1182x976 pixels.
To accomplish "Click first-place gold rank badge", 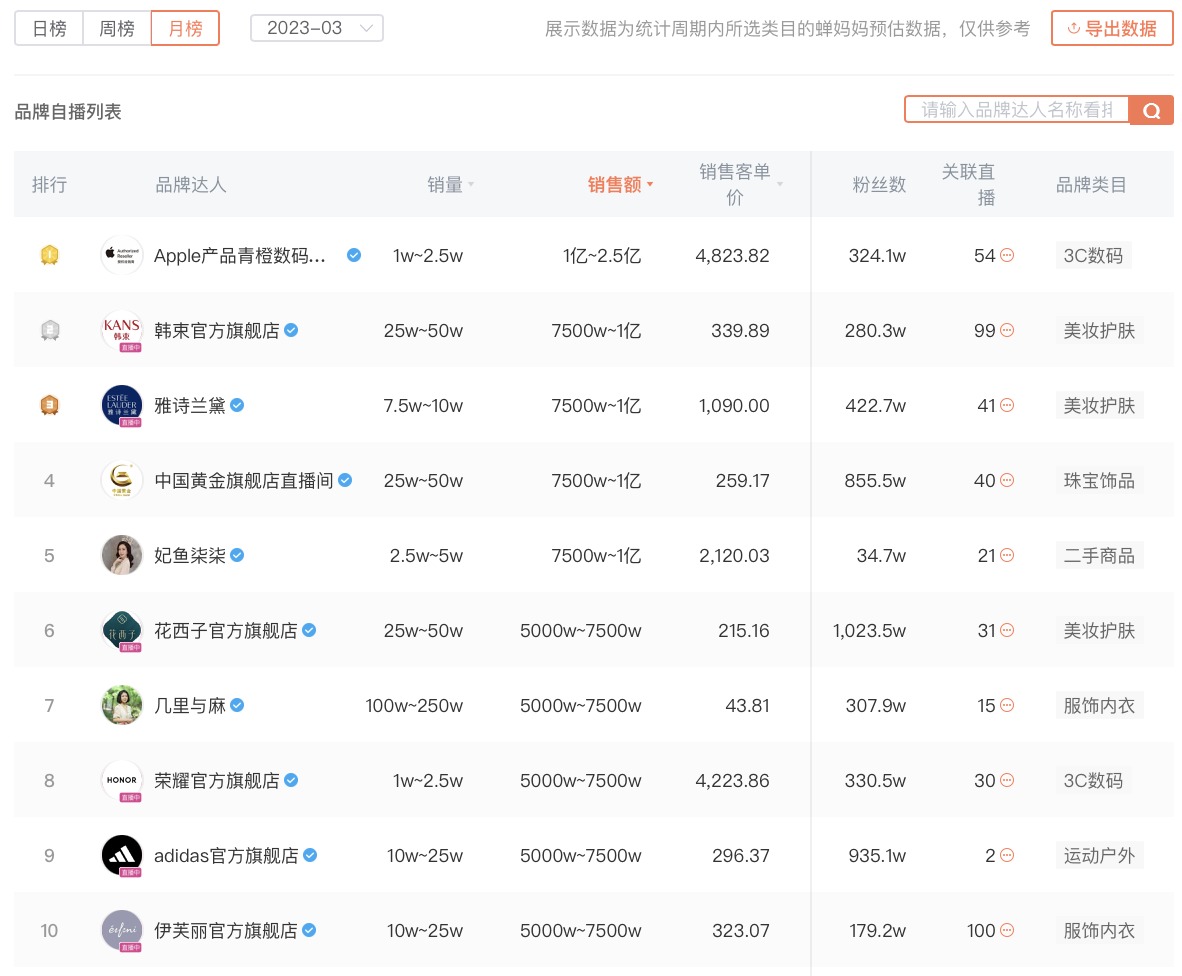I will (x=50, y=255).
